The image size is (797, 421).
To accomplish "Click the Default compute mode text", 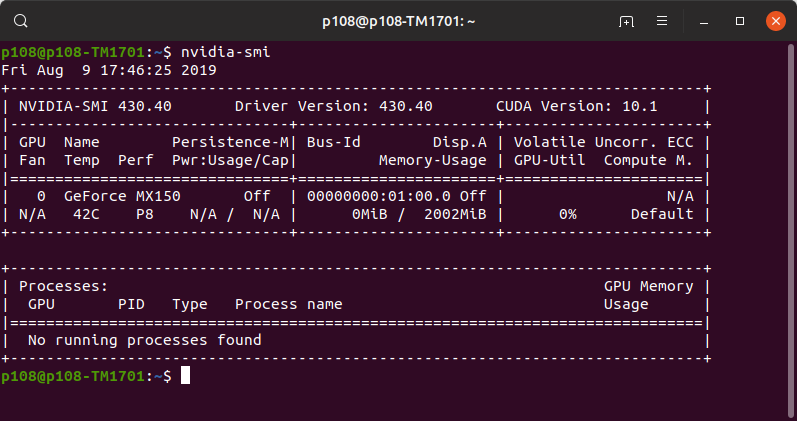I will pos(662,214).
